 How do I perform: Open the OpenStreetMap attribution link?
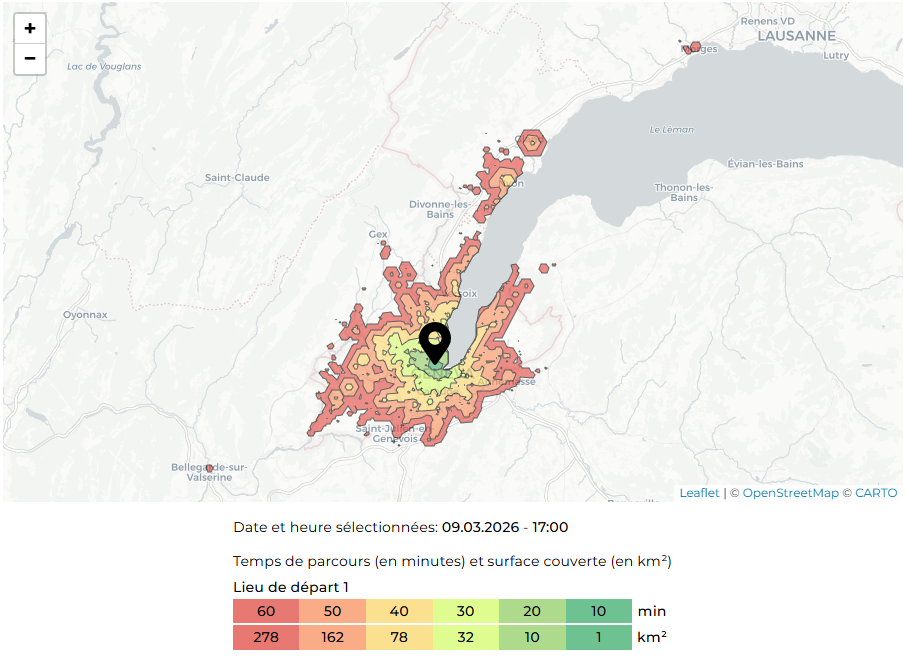[790, 493]
